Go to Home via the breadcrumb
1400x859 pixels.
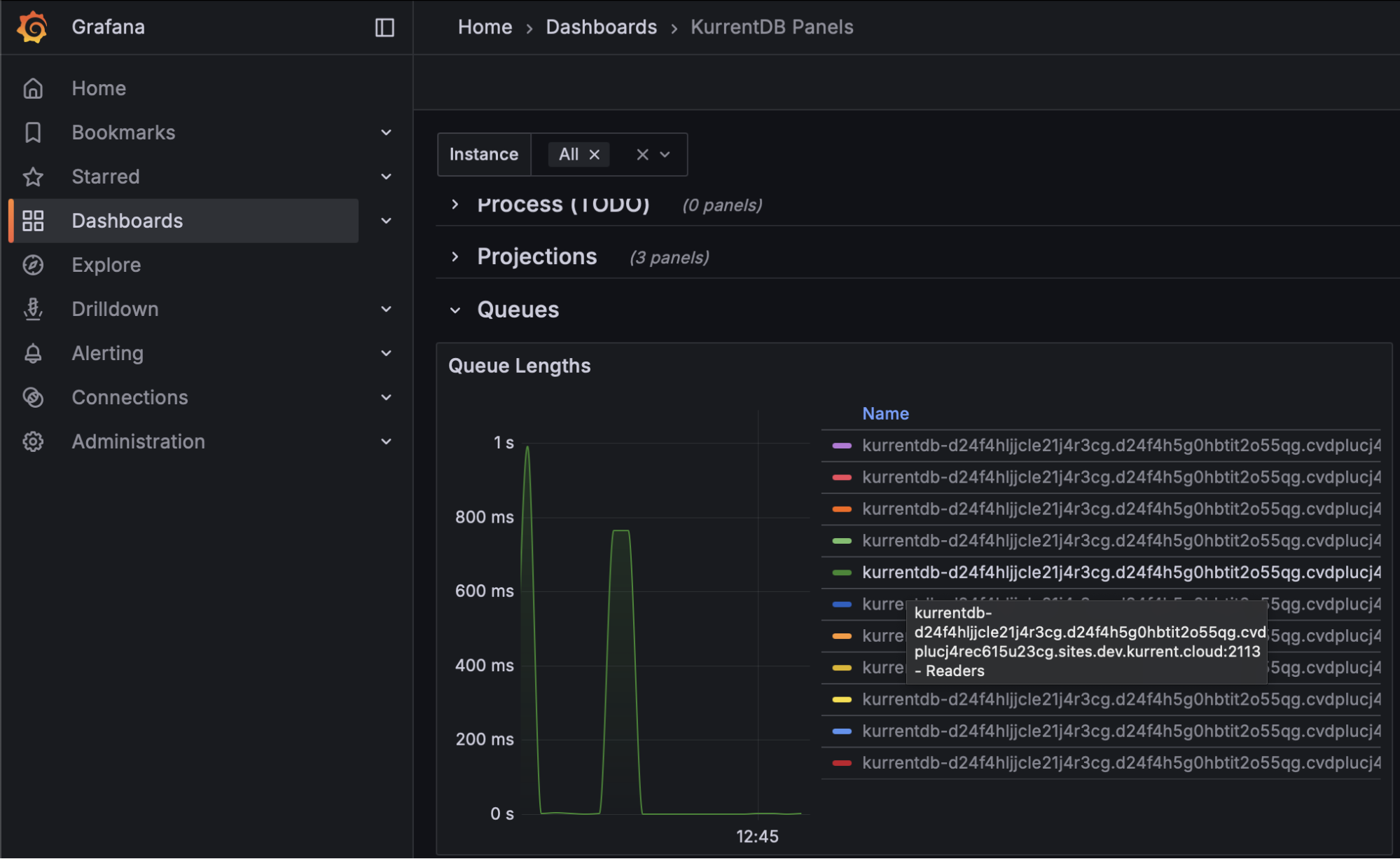(x=485, y=27)
